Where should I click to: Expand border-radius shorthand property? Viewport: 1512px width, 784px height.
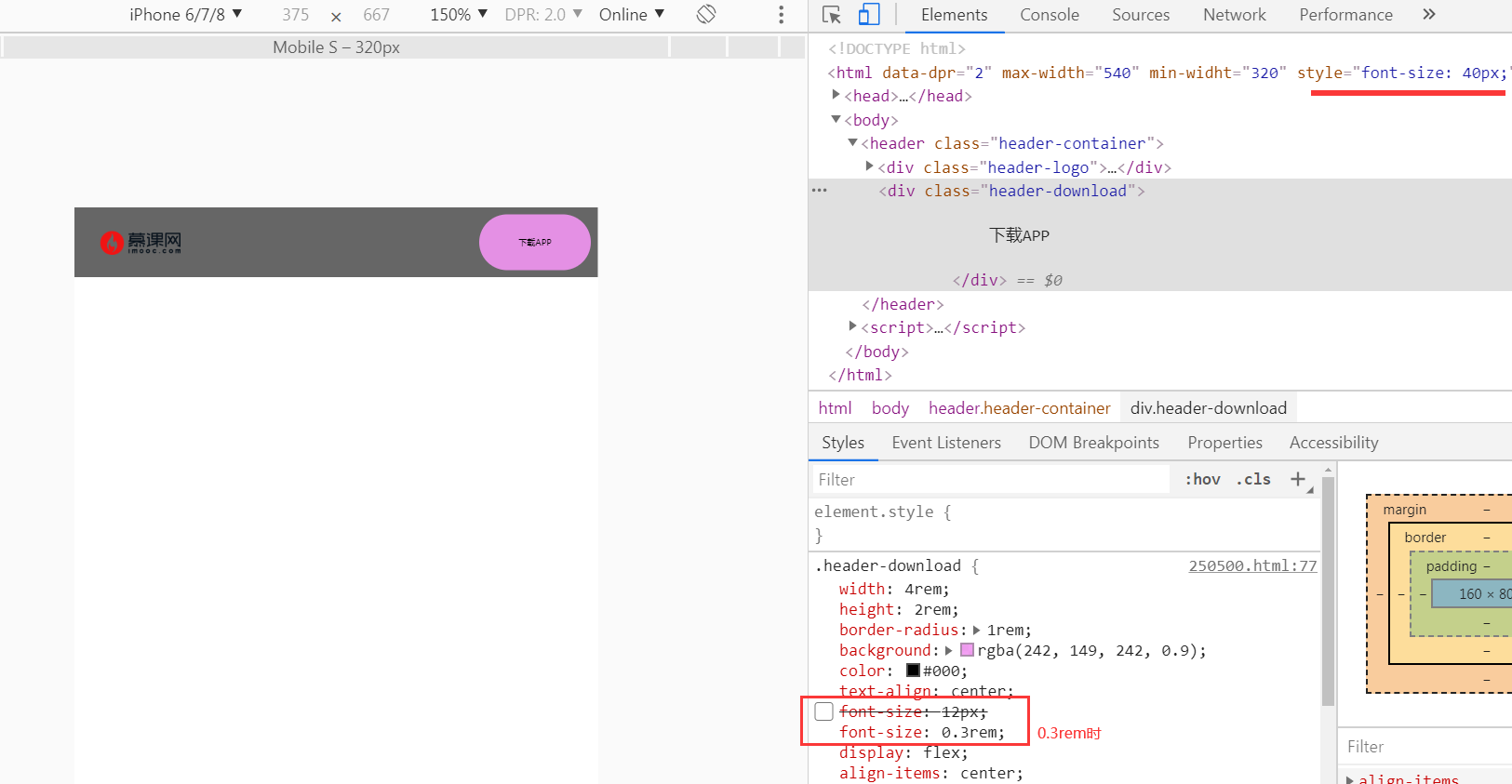pos(976,630)
